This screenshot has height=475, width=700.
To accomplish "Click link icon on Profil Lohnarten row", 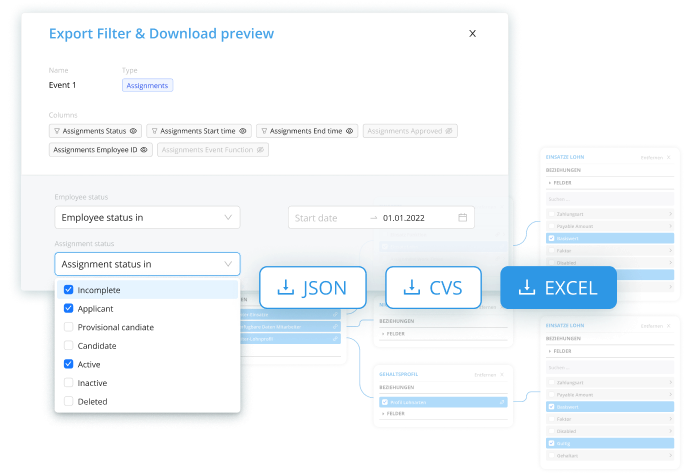I will coord(502,402).
